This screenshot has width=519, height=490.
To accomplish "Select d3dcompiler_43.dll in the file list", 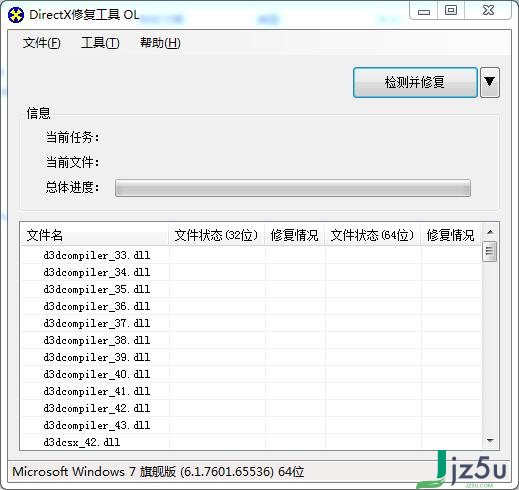I will [x=97, y=425].
